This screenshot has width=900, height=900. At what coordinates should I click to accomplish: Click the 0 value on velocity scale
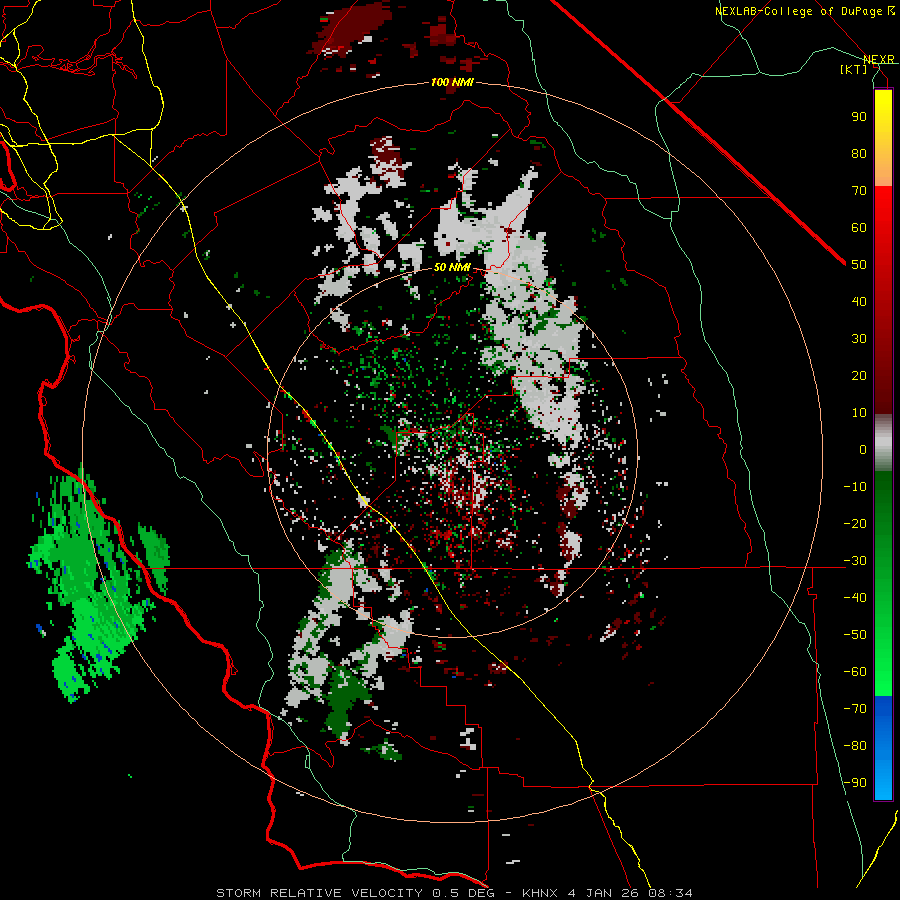[863, 449]
